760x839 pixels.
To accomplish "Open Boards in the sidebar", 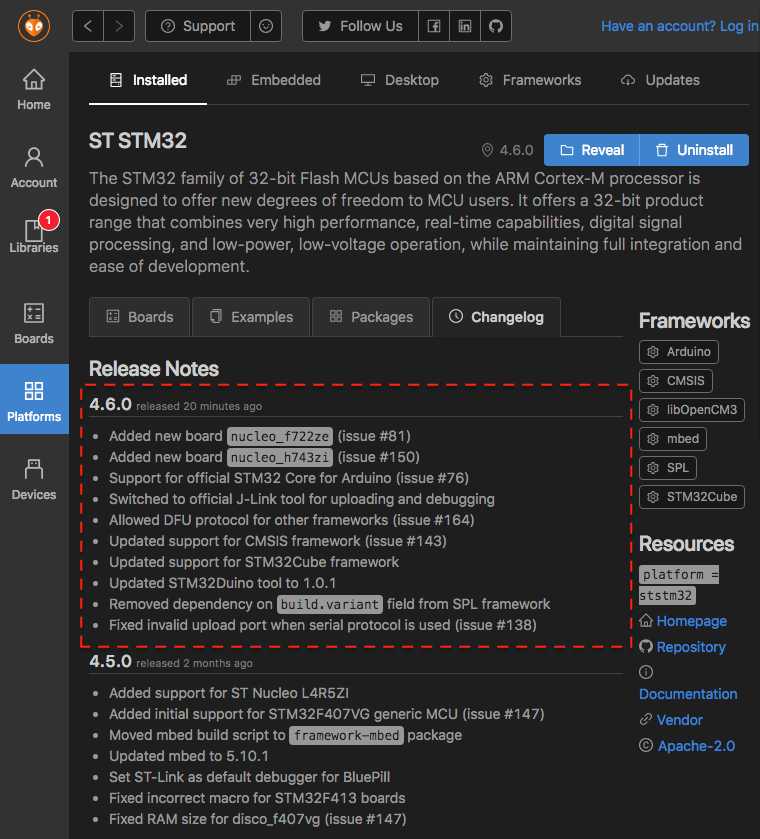I will (x=34, y=323).
